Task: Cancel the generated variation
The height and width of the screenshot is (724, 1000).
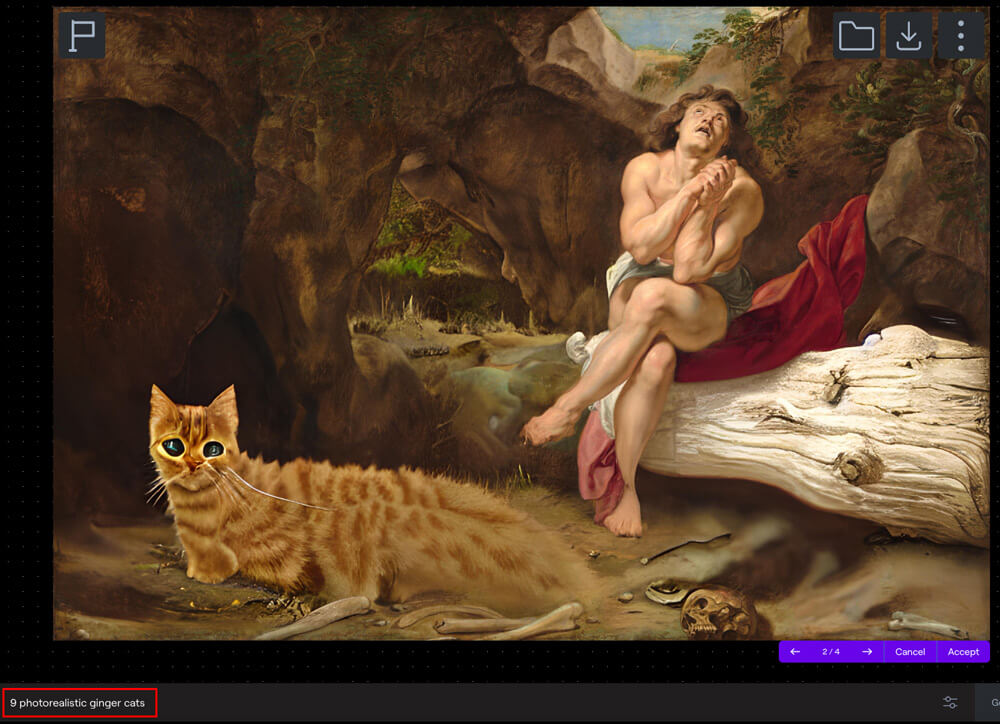Action: pos(910,651)
